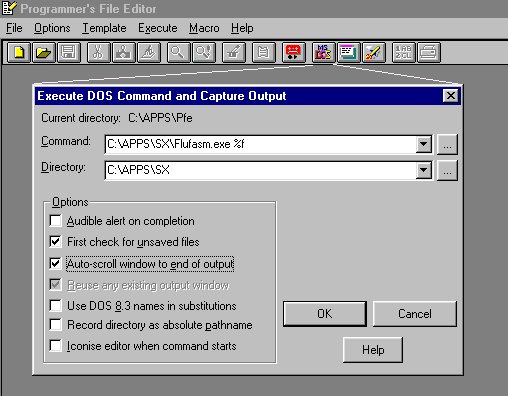Close the Execute DOS Command dialog
The image size is (508, 396).
(451, 96)
